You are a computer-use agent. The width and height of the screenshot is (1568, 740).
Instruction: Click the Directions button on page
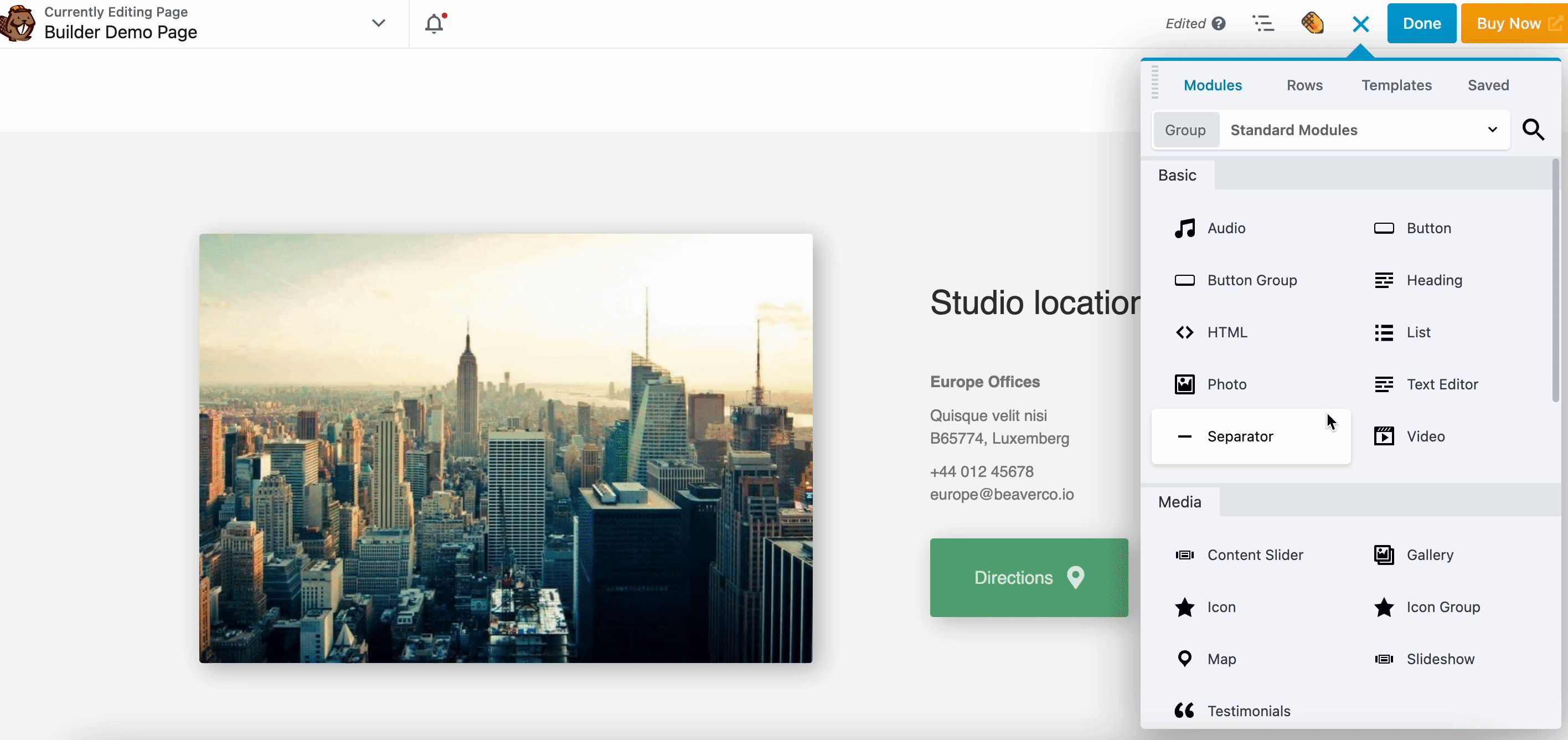point(1028,577)
